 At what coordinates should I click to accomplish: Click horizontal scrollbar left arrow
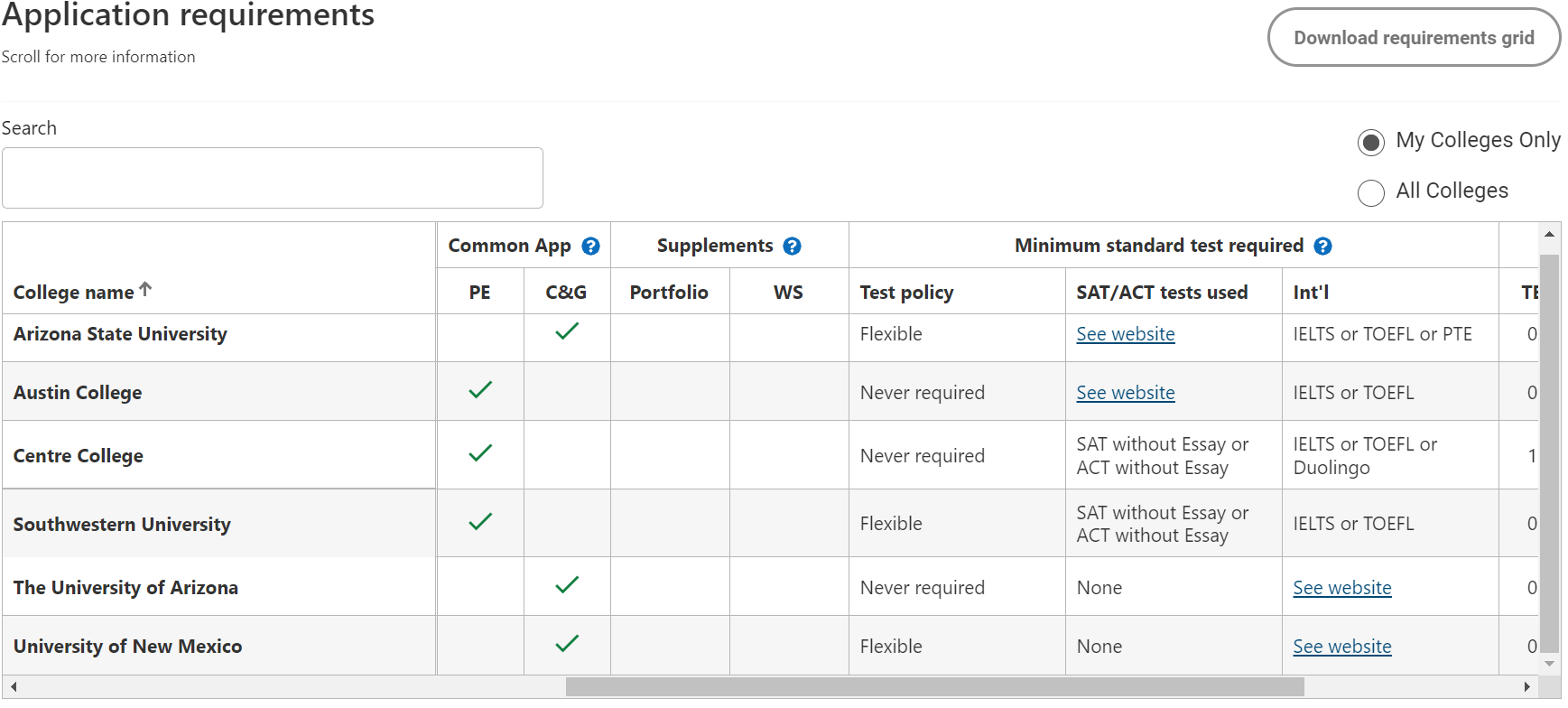click(x=14, y=687)
